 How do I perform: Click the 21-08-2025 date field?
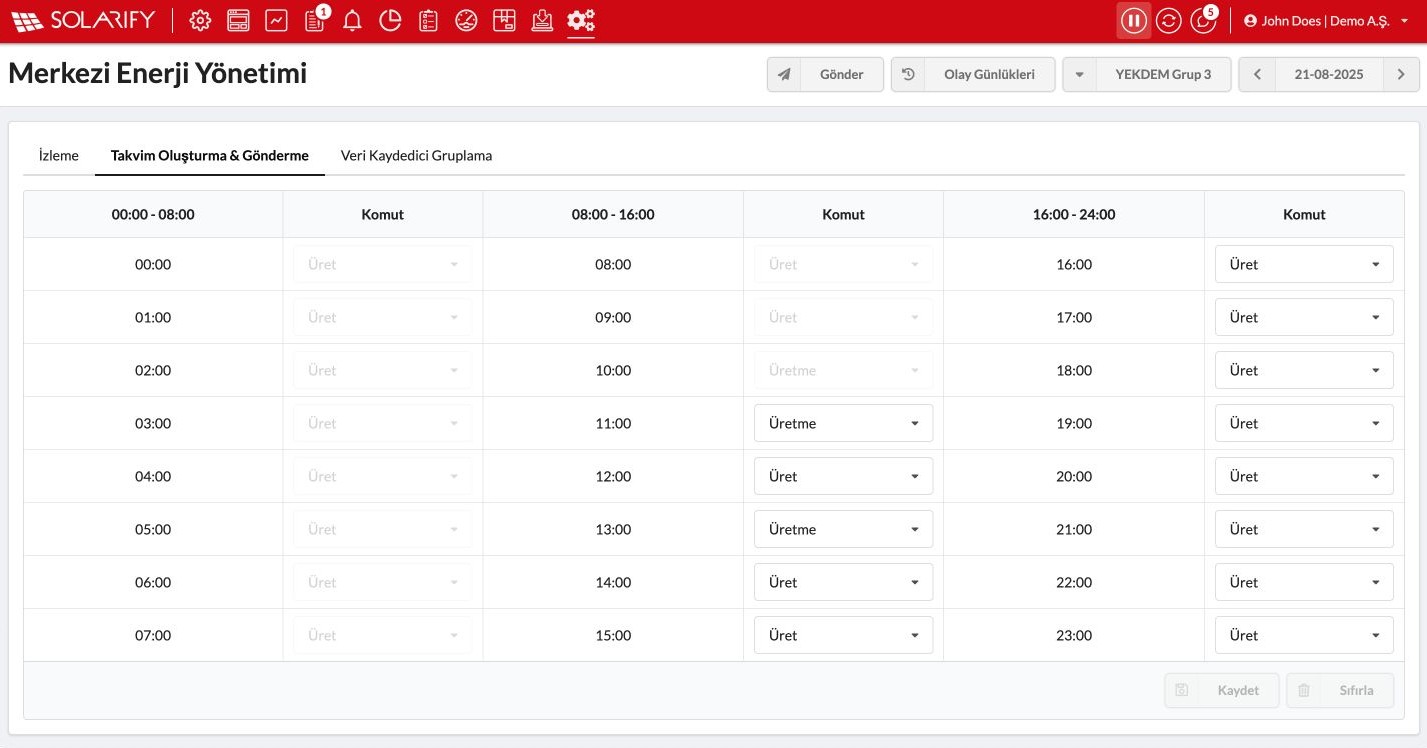[x=1328, y=74]
